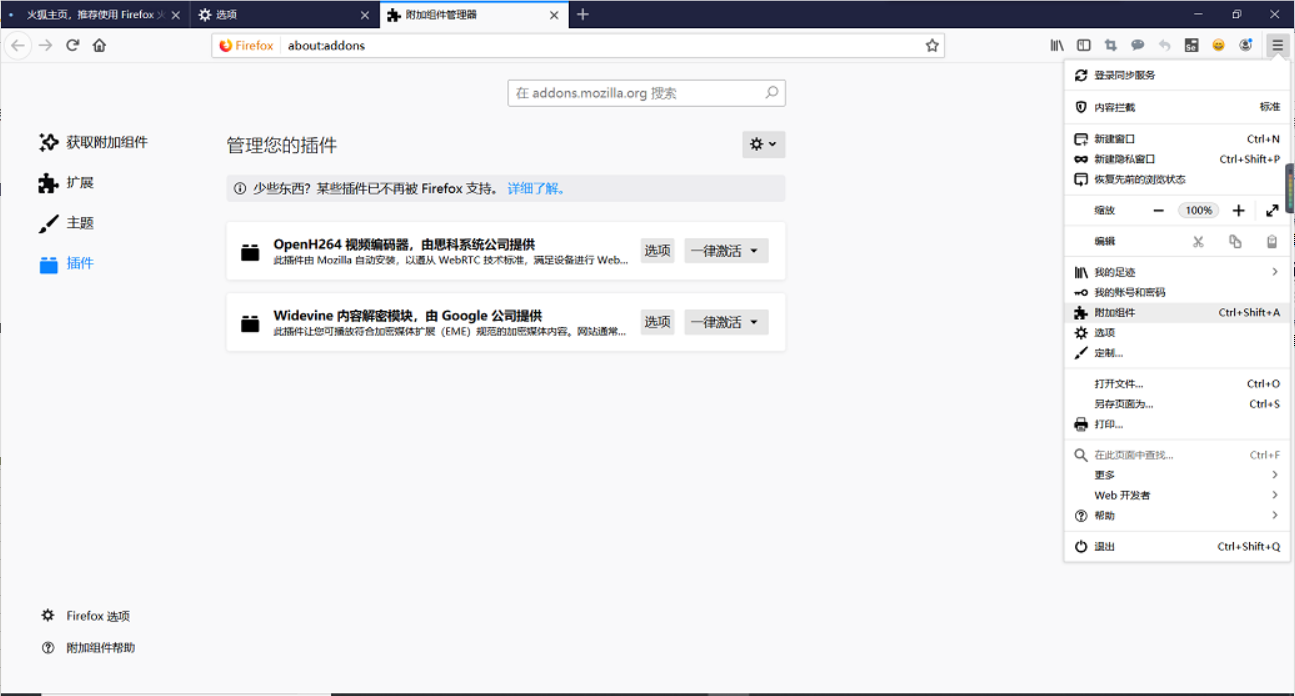
Task: Expand the Web 开发者 submenu
Action: [x=1176, y=495]
